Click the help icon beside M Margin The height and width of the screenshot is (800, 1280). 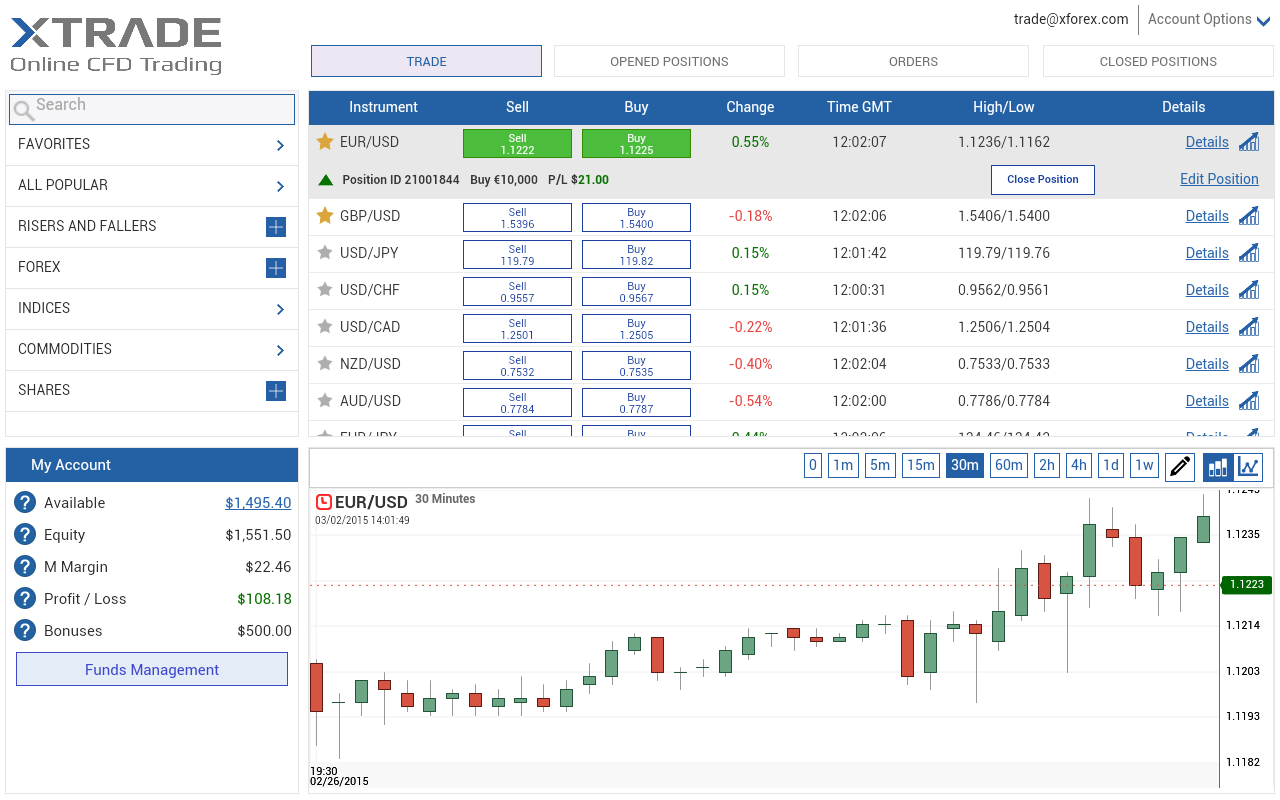(x=25, y=567)
